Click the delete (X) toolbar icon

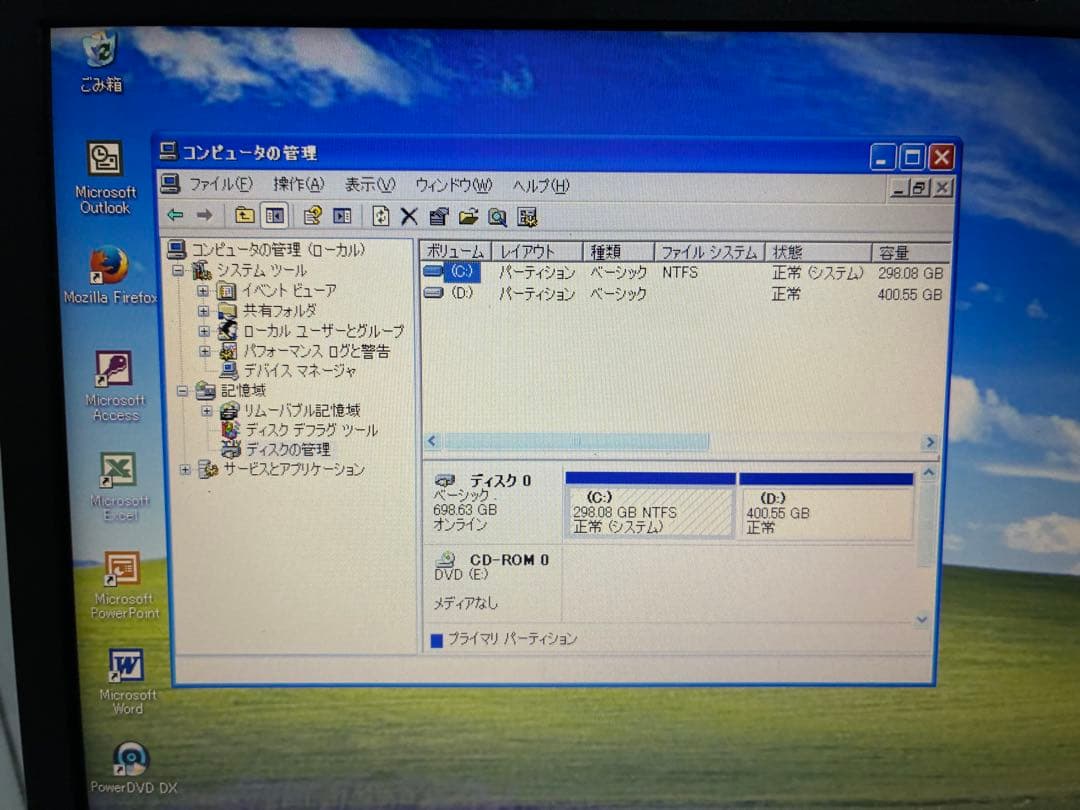(x=409, y=216)
